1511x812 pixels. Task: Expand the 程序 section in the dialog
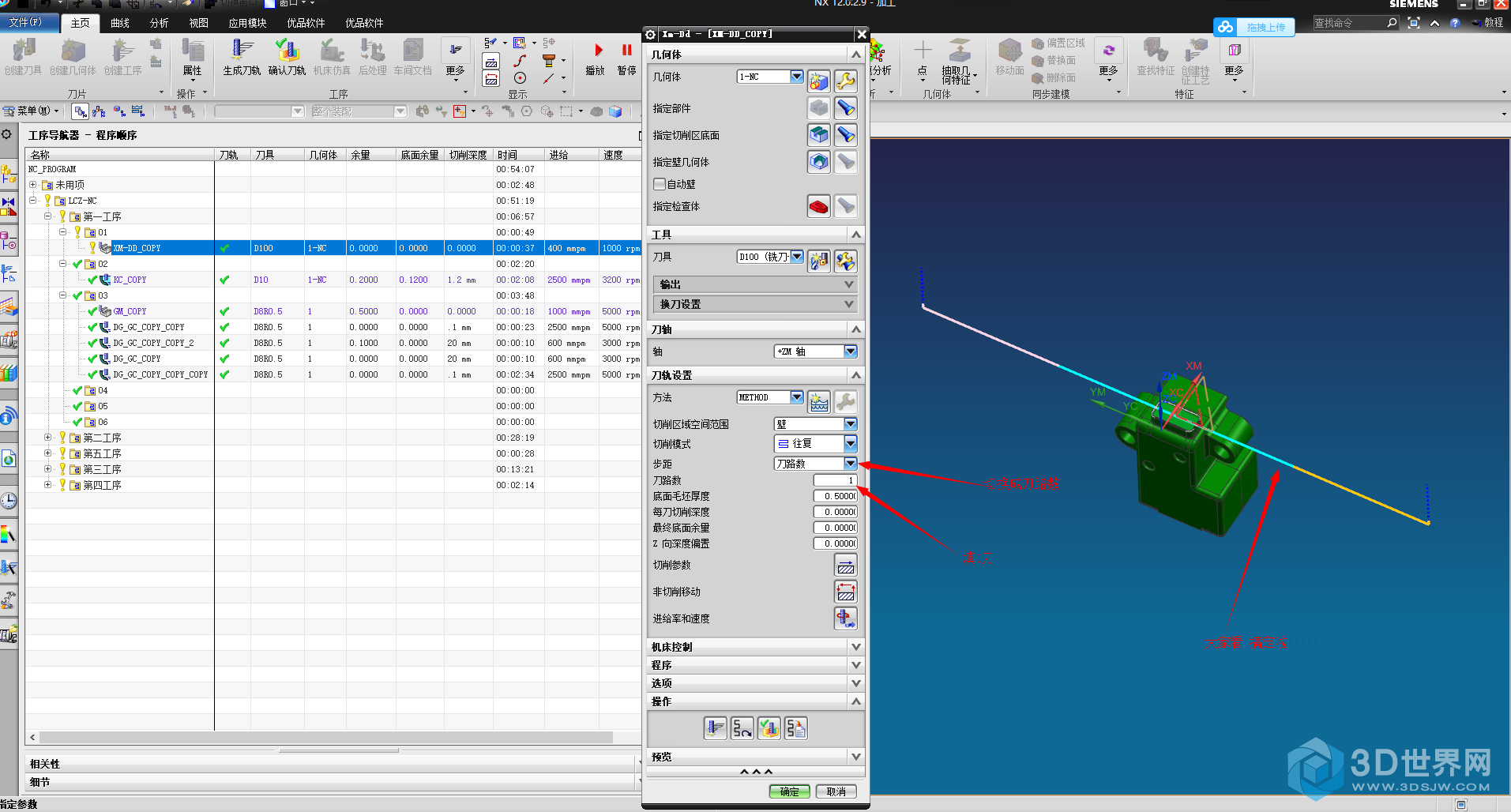click(x=756, y=665)
